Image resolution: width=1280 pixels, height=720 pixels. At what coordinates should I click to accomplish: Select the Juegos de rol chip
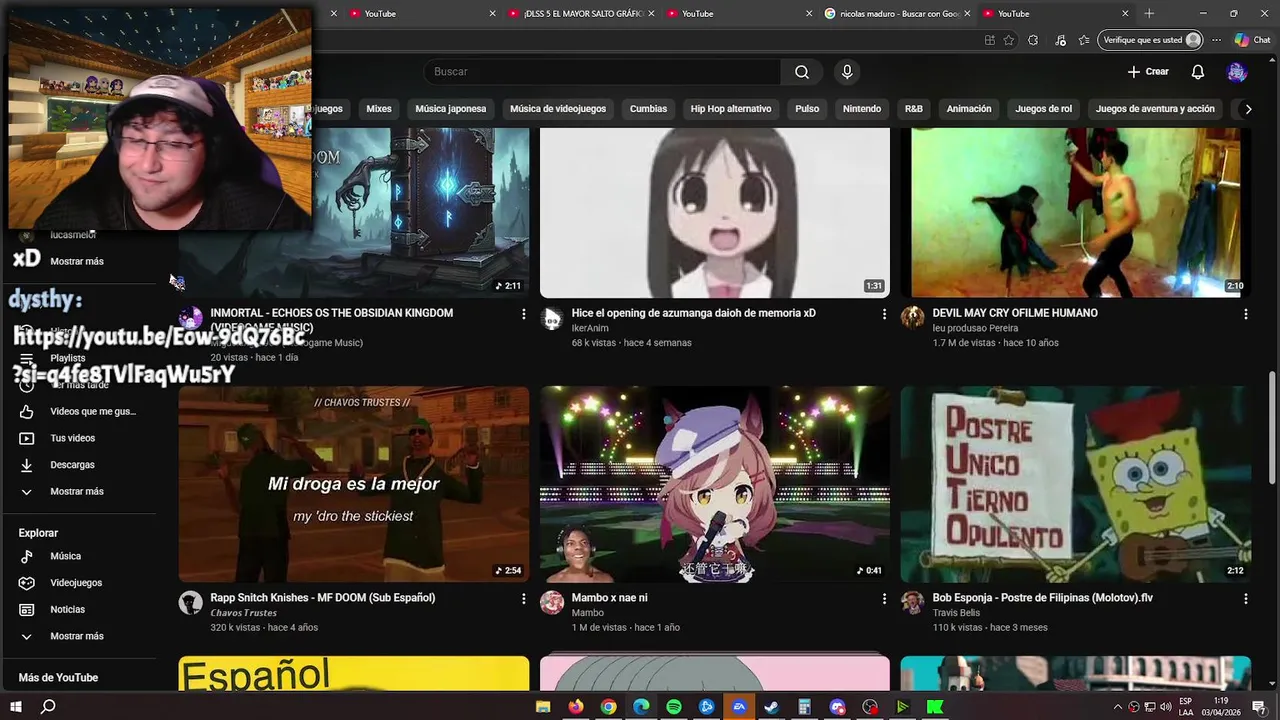1043,109
